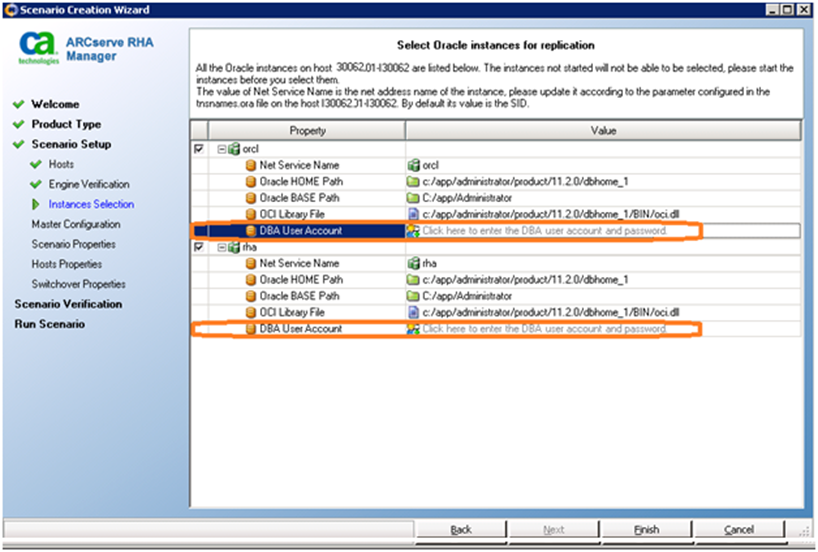Screen dimensions: 818x552
Task: Click the Next button
Action: pyautogui.click(x=554, y=530)
